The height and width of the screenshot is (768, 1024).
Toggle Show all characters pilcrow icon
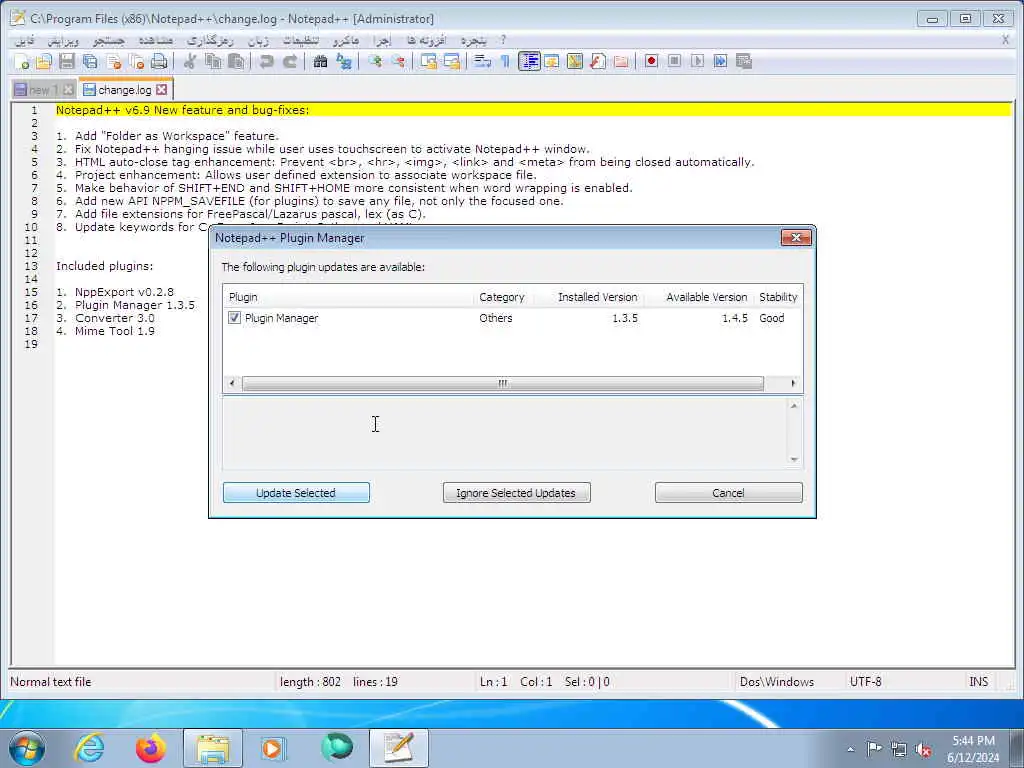pos(505,61)
